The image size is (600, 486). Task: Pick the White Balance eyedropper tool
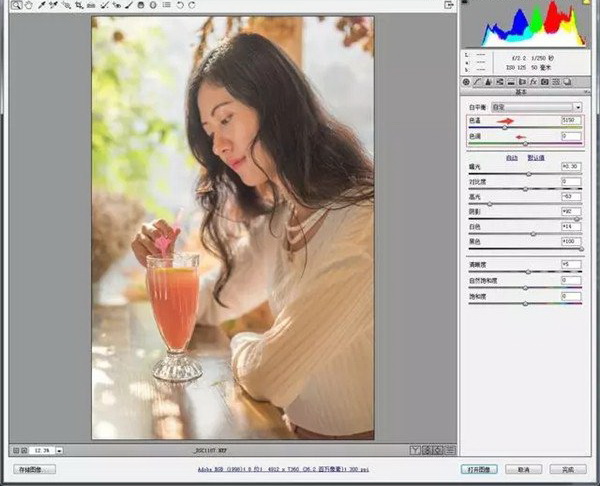tap(41, 6)
